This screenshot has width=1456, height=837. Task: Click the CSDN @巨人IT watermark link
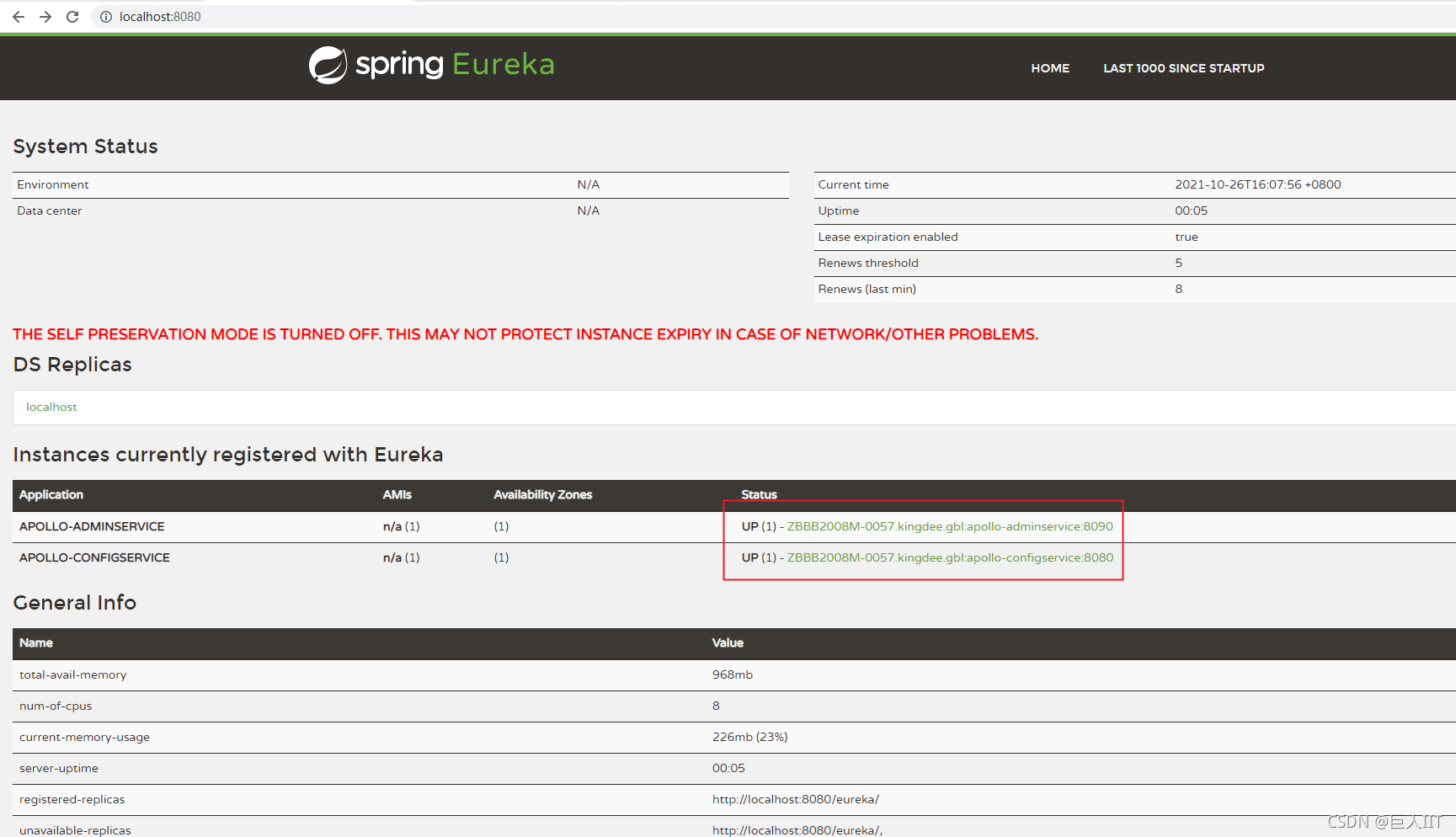tap(1384, 821)
